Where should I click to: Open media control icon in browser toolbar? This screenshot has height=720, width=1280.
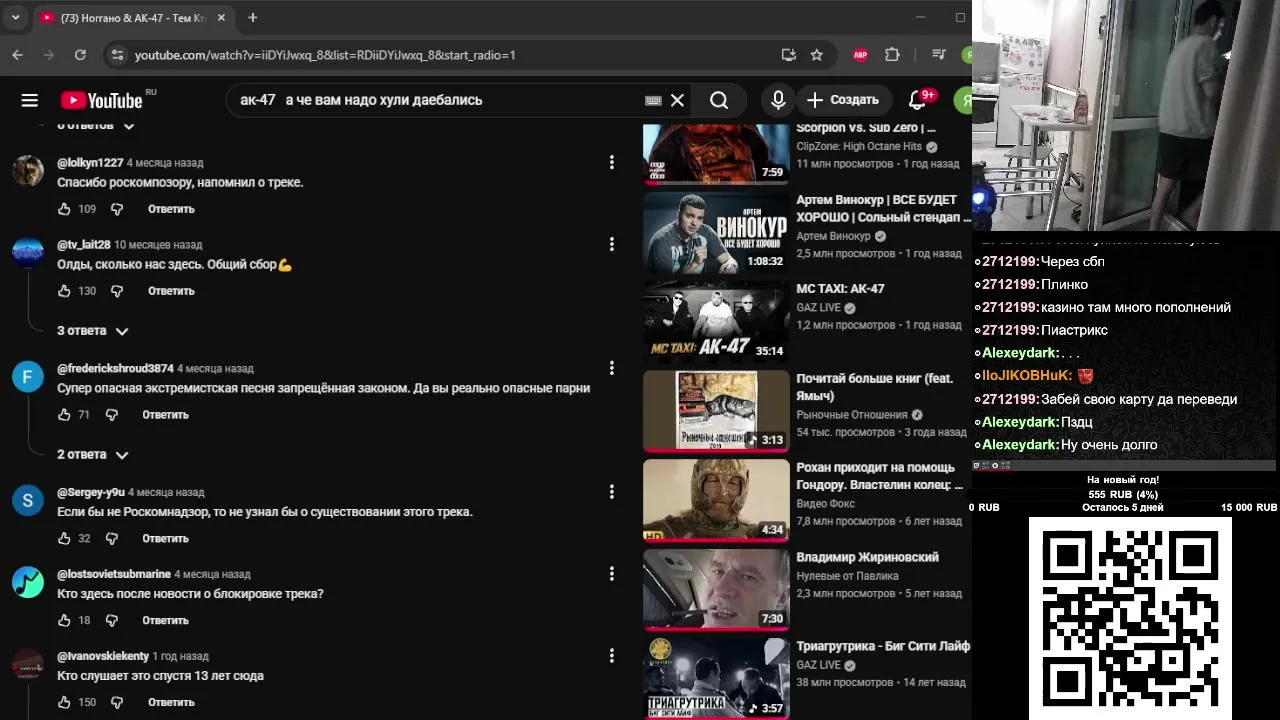coord(938,55)
